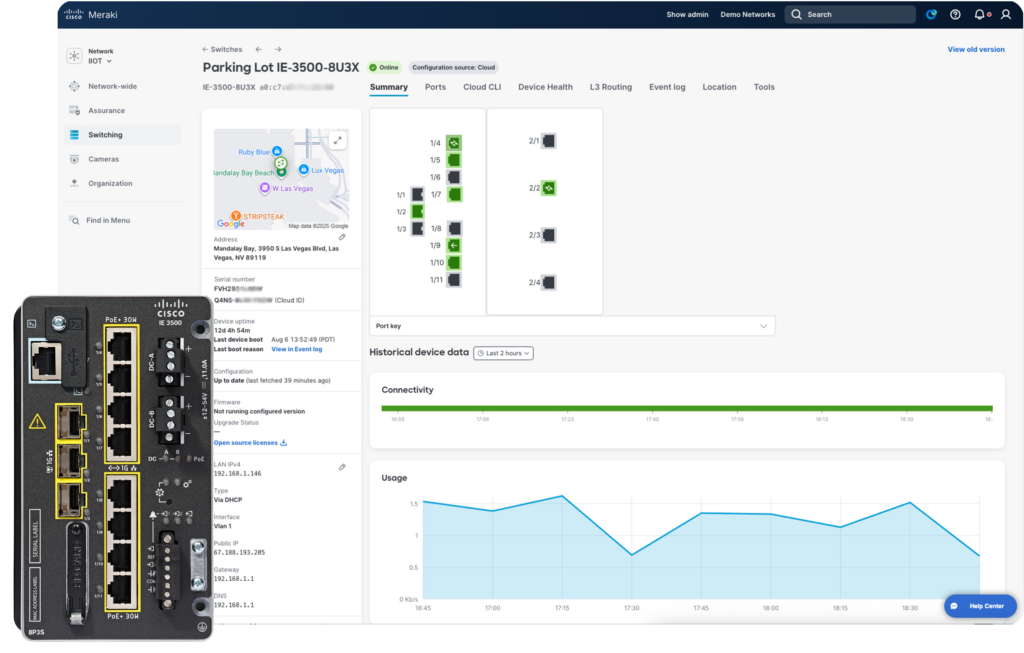Open the Cloud CLI tab

point(482,87)
